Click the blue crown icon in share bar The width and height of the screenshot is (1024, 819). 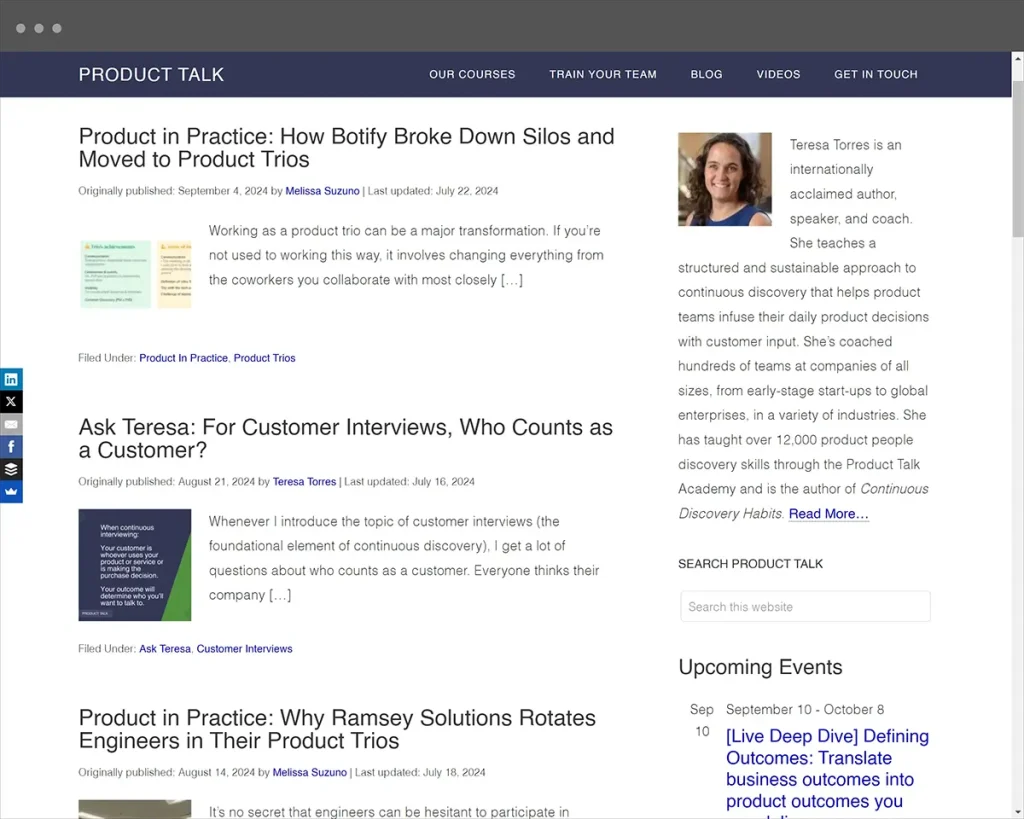11,492
